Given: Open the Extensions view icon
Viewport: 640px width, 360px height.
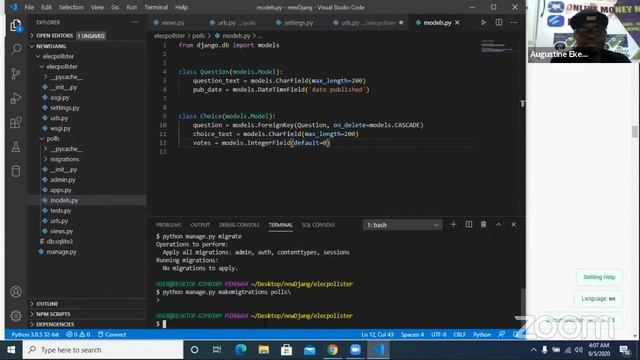Looking at the screenshot, I should pyautogui.click(x=16, y=122).
